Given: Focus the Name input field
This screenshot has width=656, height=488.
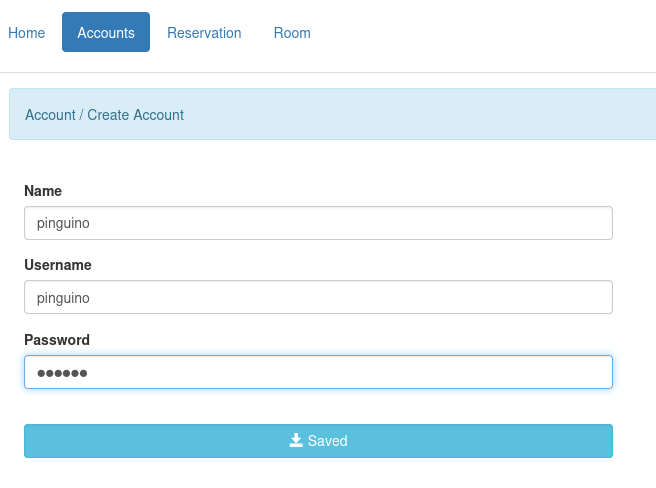Looking at the screenshot, I should point(318,223).
